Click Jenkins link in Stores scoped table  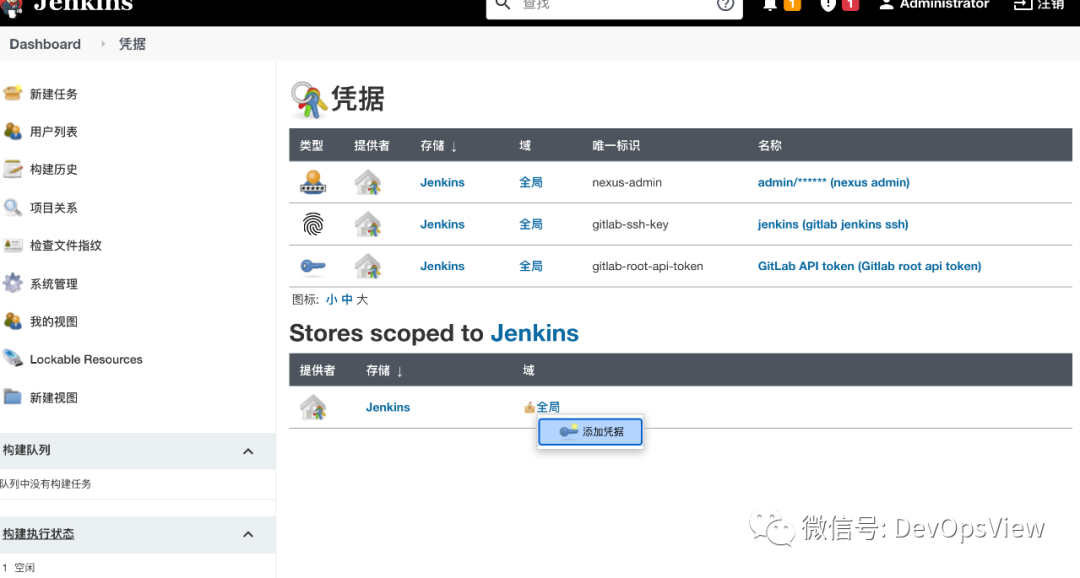coord(388,407)
